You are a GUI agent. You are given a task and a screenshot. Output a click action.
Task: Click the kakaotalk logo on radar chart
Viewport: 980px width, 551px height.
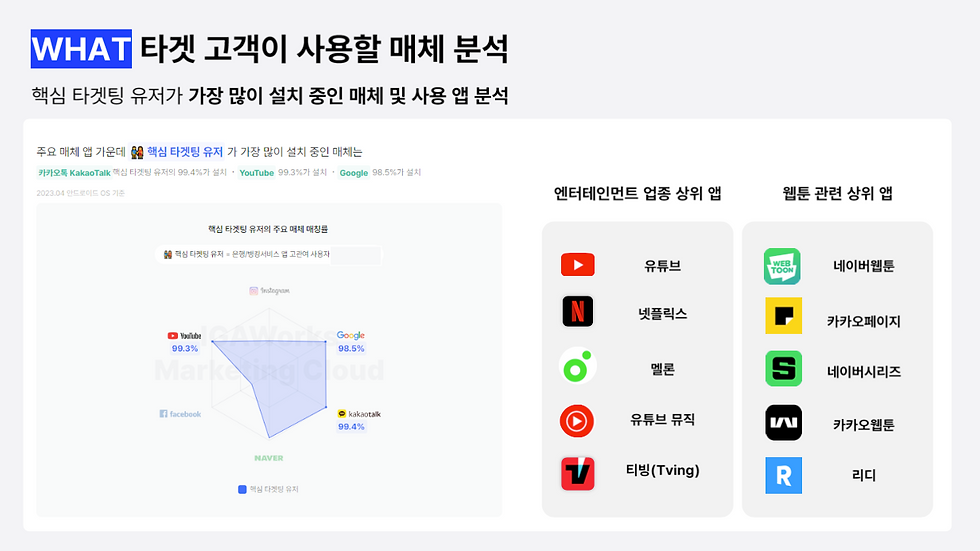pyautogui.click(x=359, y=414)
